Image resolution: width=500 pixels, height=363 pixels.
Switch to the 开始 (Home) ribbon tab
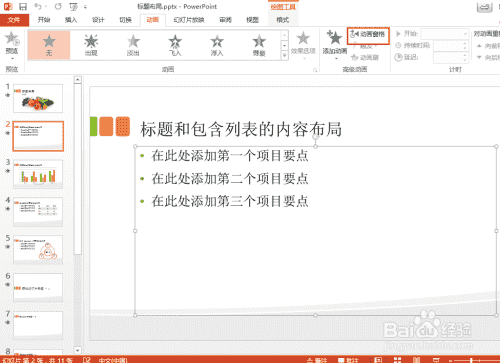tap(44, 20)
